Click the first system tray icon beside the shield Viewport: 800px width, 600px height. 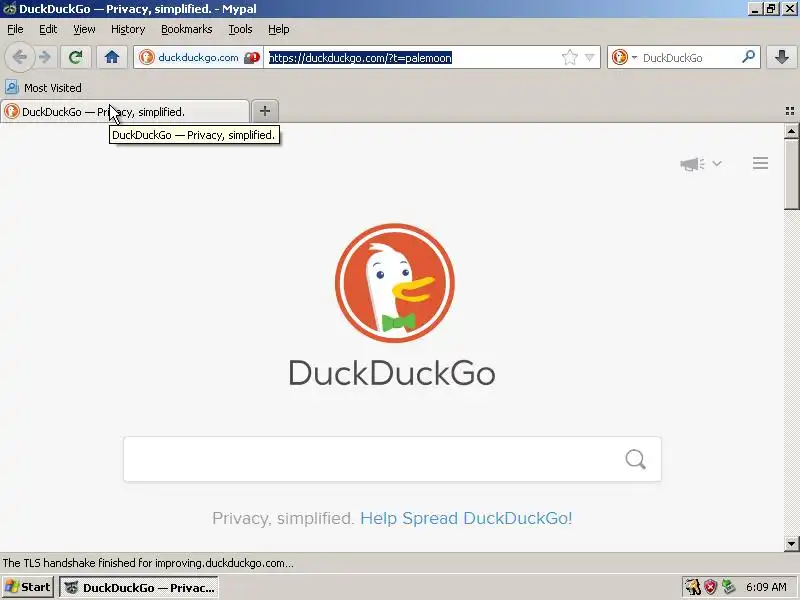point(692,587)
